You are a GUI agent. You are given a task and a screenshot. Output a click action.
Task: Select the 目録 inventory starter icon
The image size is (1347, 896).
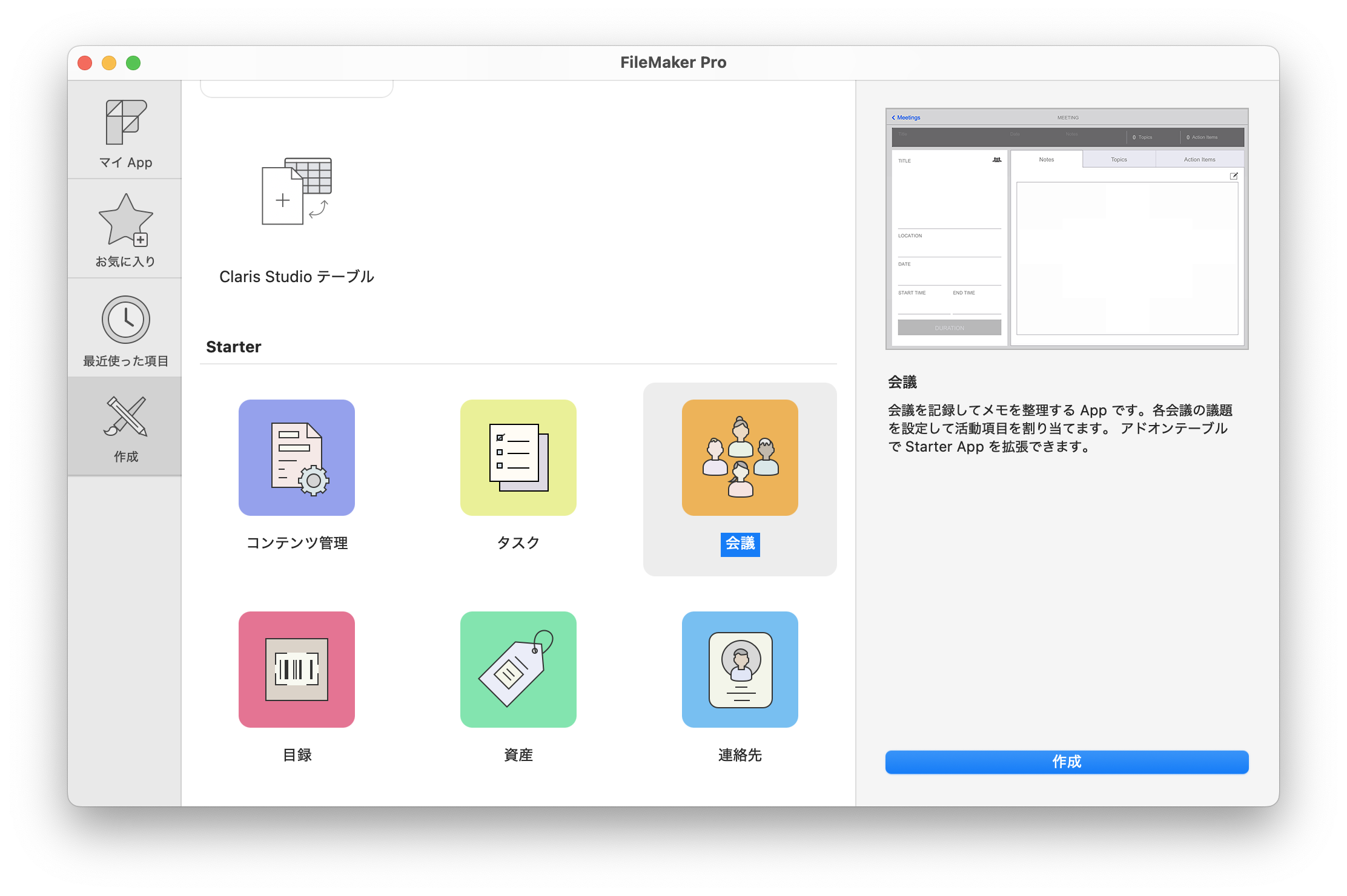pos(297,669)
